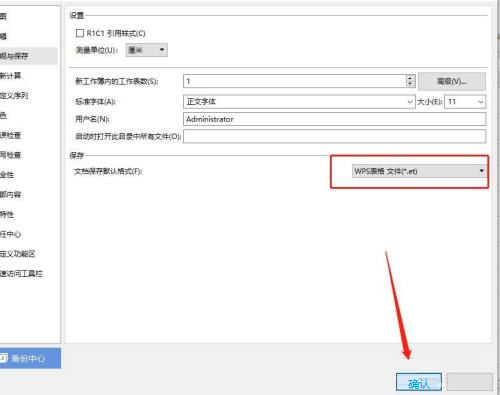The image size is (500, 395).
Task: Click the backup icon beside 备份中心
Action: (x=3, y=358)
